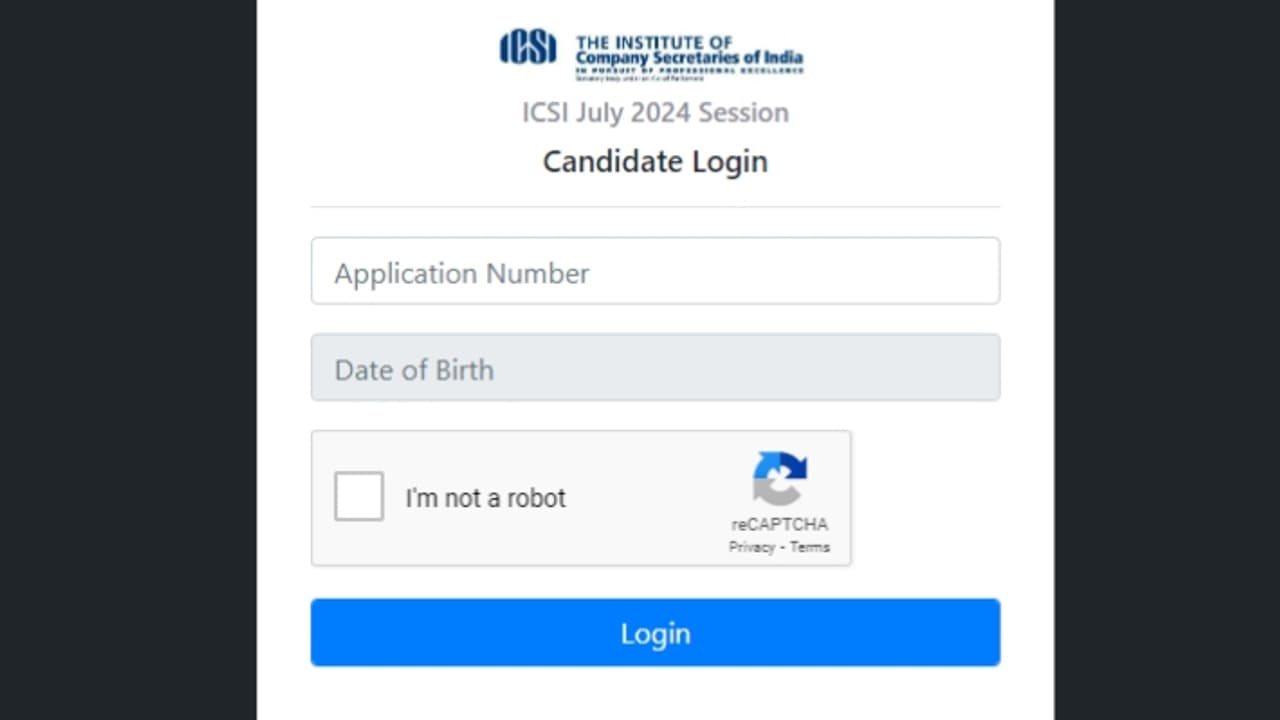Image resolution: width=1280 pixels, height=720 pixels.
Task: Submit credentials using the Login button
Action: tap(655, 632)
